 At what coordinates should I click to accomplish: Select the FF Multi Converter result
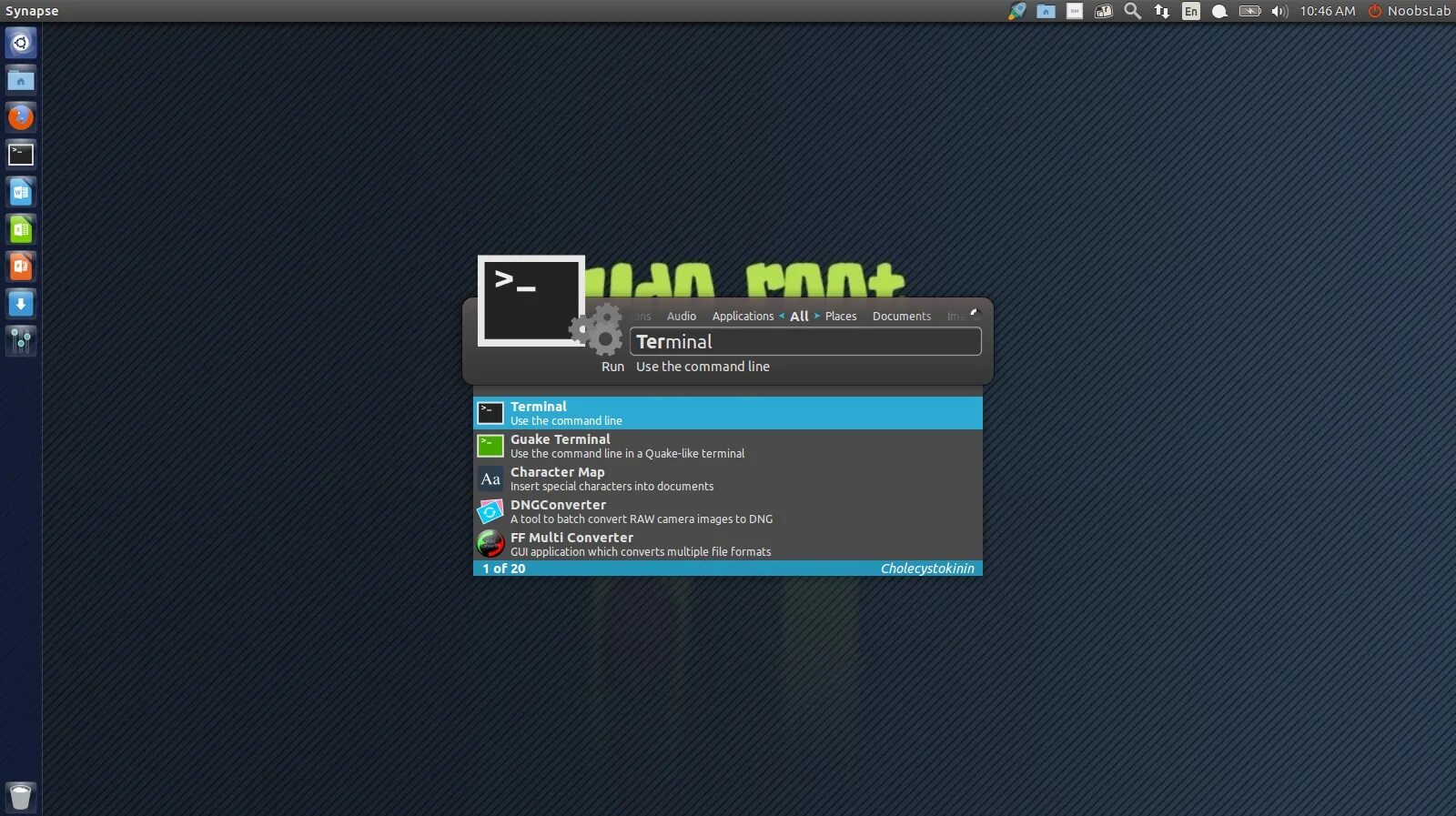pos(728,544)
